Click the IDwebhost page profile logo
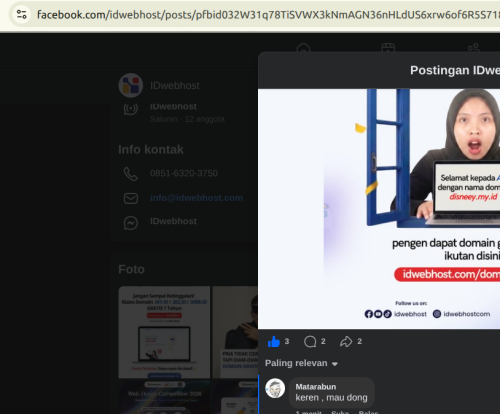Screen dimensions: 500x414 [x=131, y=85]
